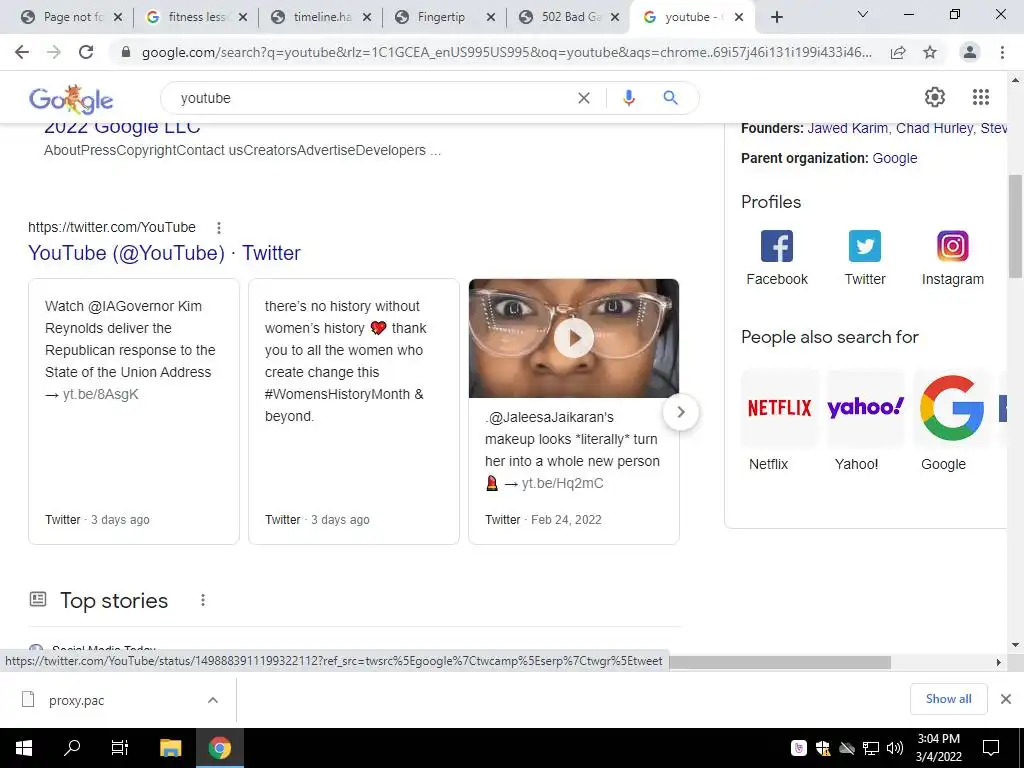Open File Explorer from taskbar

tap(170, 748)
